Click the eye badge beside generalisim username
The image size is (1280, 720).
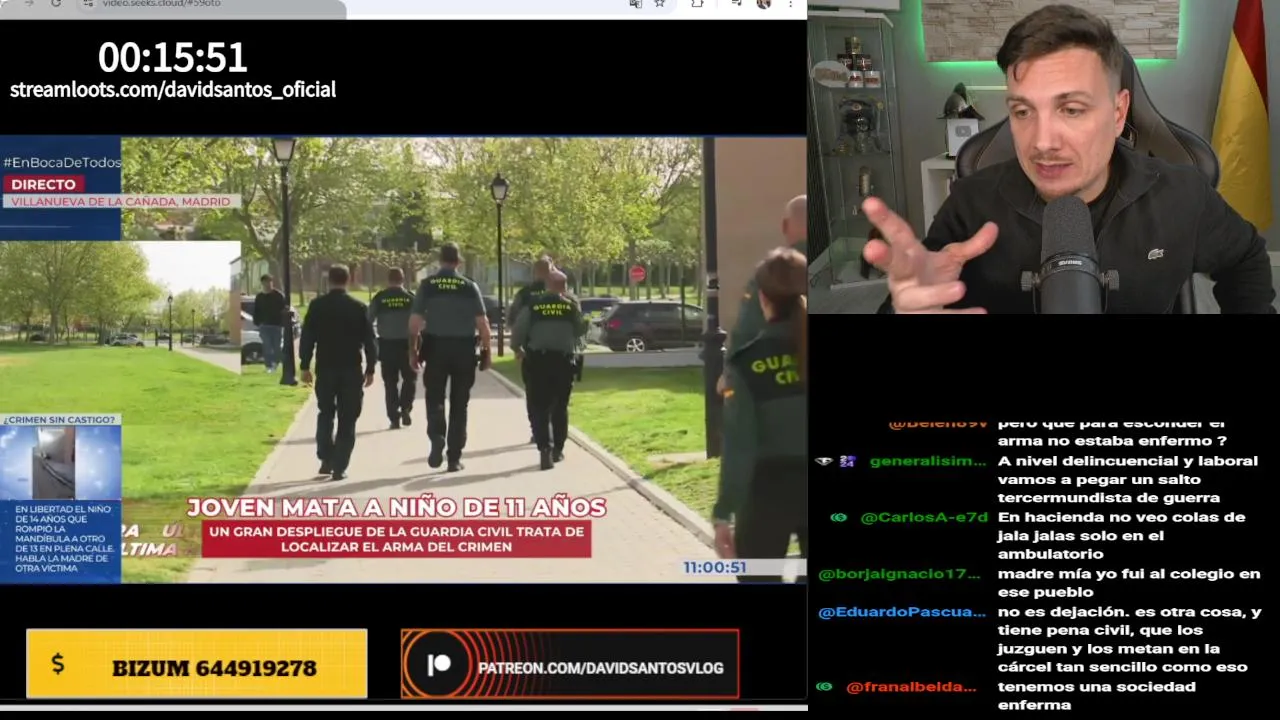[x=824, y=461]
